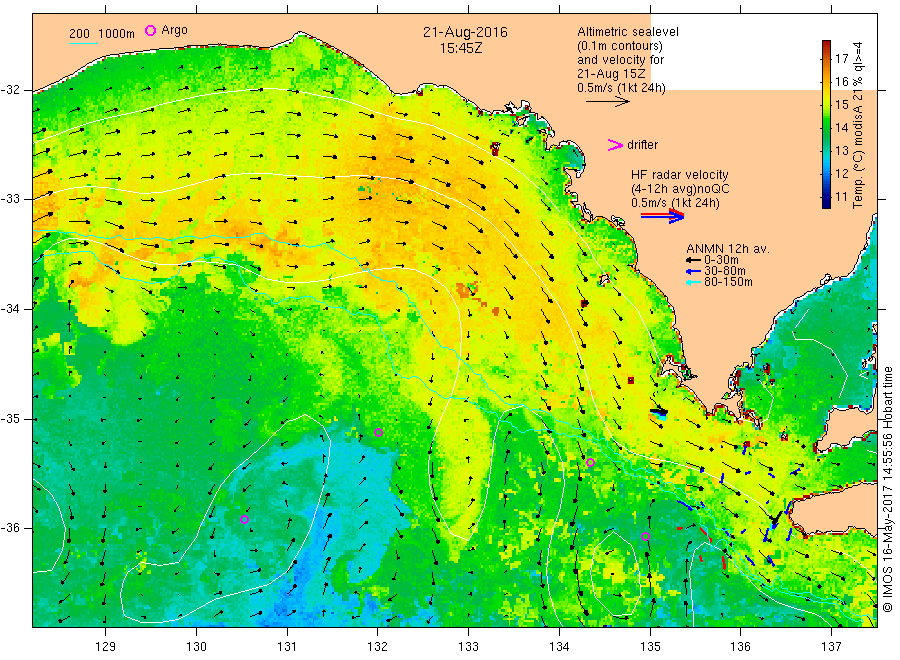This screenshot has width=900, height=660.
Task: Click the 'Altimetric sealevel' legend text
Action: (628, 32)
